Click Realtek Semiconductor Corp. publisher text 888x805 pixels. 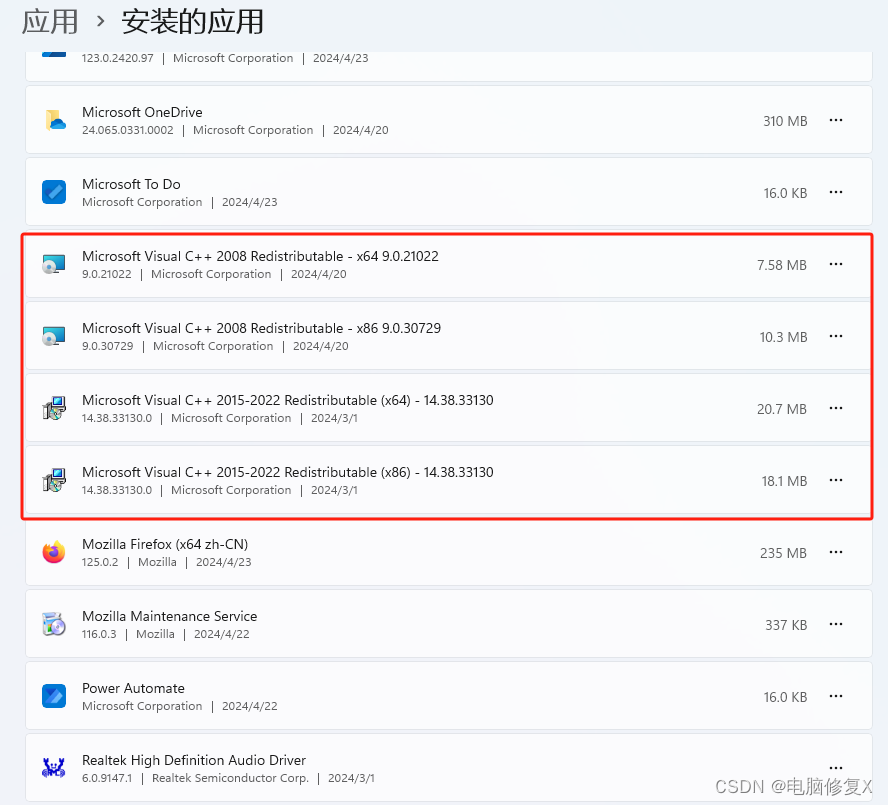coord(230,778)
